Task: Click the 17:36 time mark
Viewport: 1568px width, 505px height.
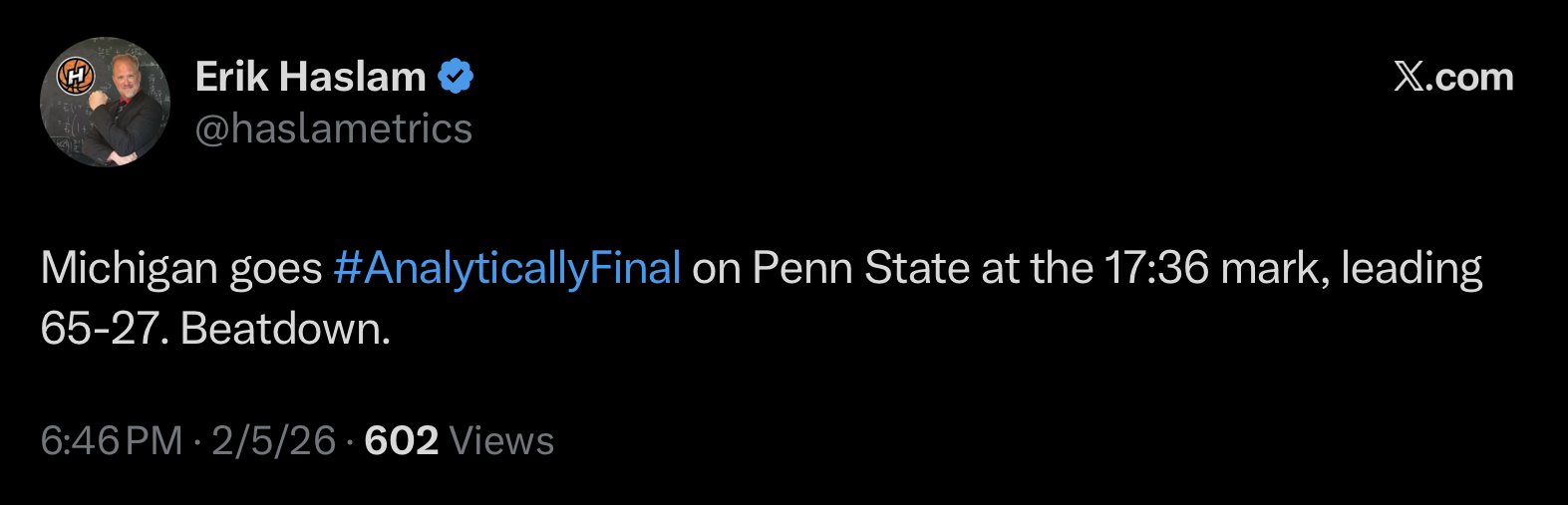Action: tap(1156, 268)
